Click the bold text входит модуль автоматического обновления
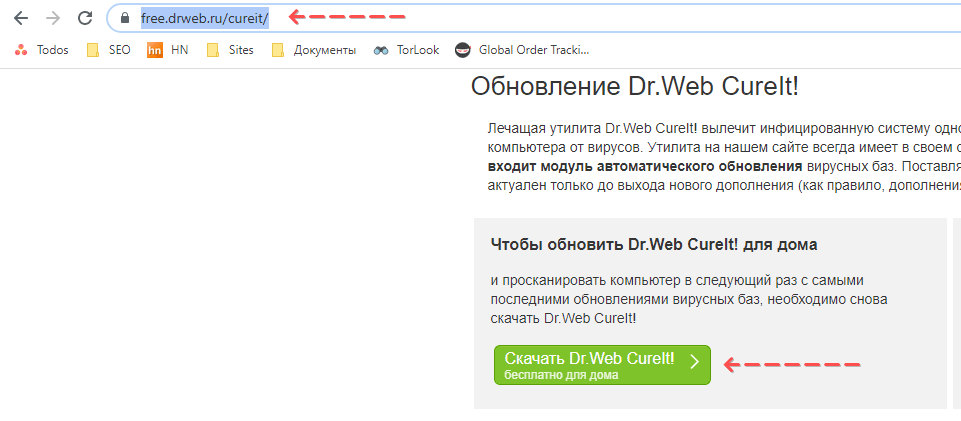The height and width of the screenshot is (421, 961). coord(645,166)
